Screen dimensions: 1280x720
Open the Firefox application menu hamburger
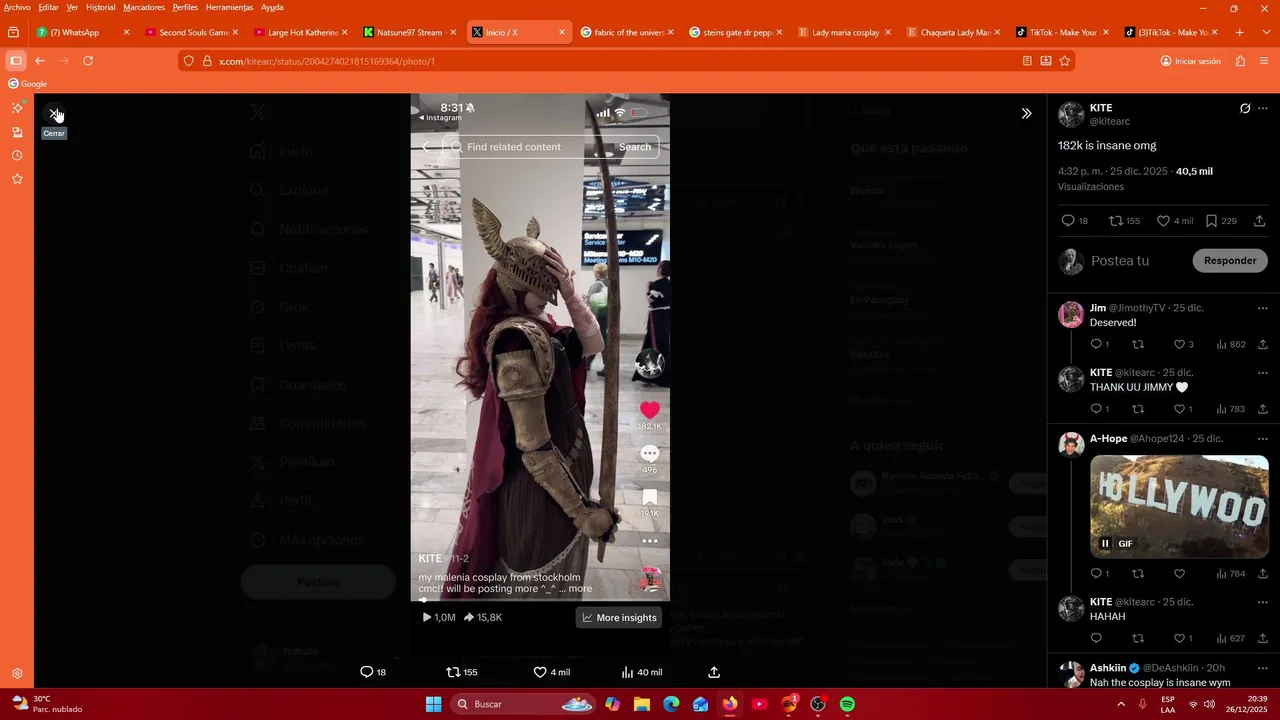pyautogui.click(x=1264, y=61)
